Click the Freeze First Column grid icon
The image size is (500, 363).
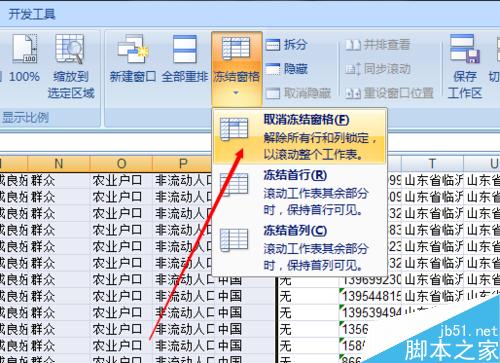(234, 240)
